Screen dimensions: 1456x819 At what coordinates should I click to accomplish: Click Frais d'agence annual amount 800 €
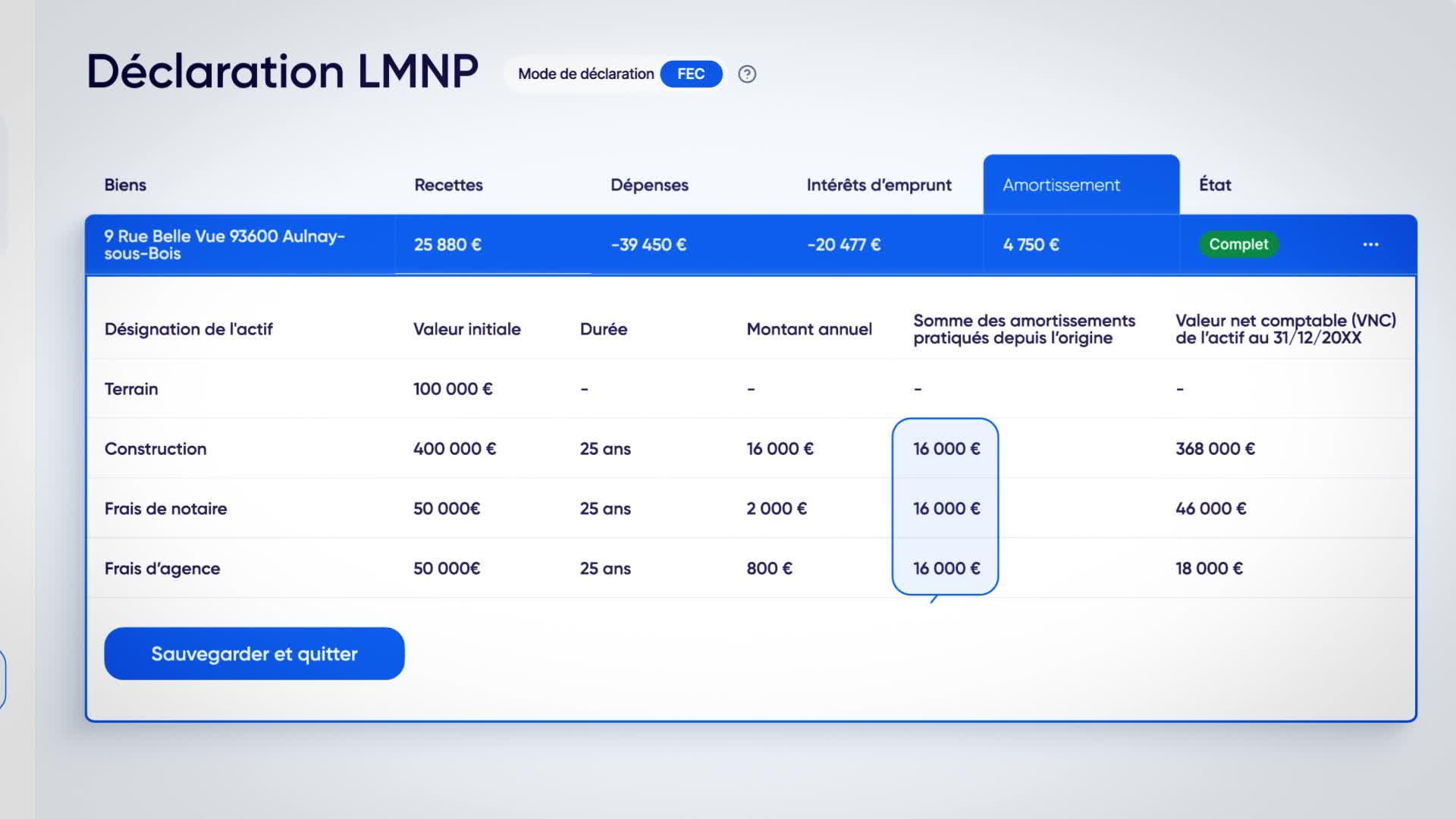coord(769,569)
